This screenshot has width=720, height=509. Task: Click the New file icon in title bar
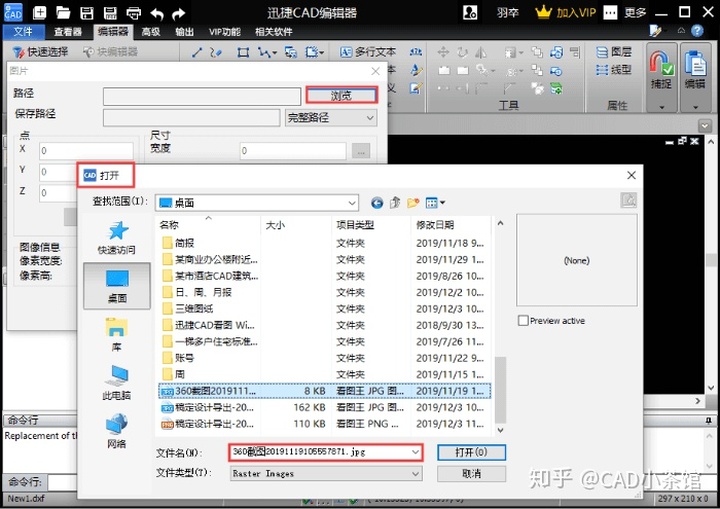[x=40, y=12]
